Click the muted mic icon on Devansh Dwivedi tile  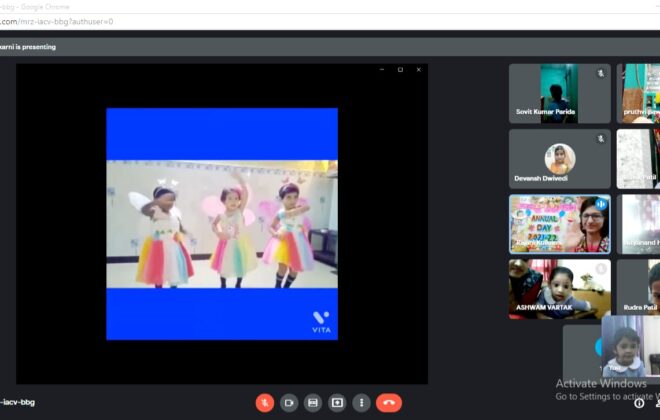pyautogui.click(x=601, y=138)
